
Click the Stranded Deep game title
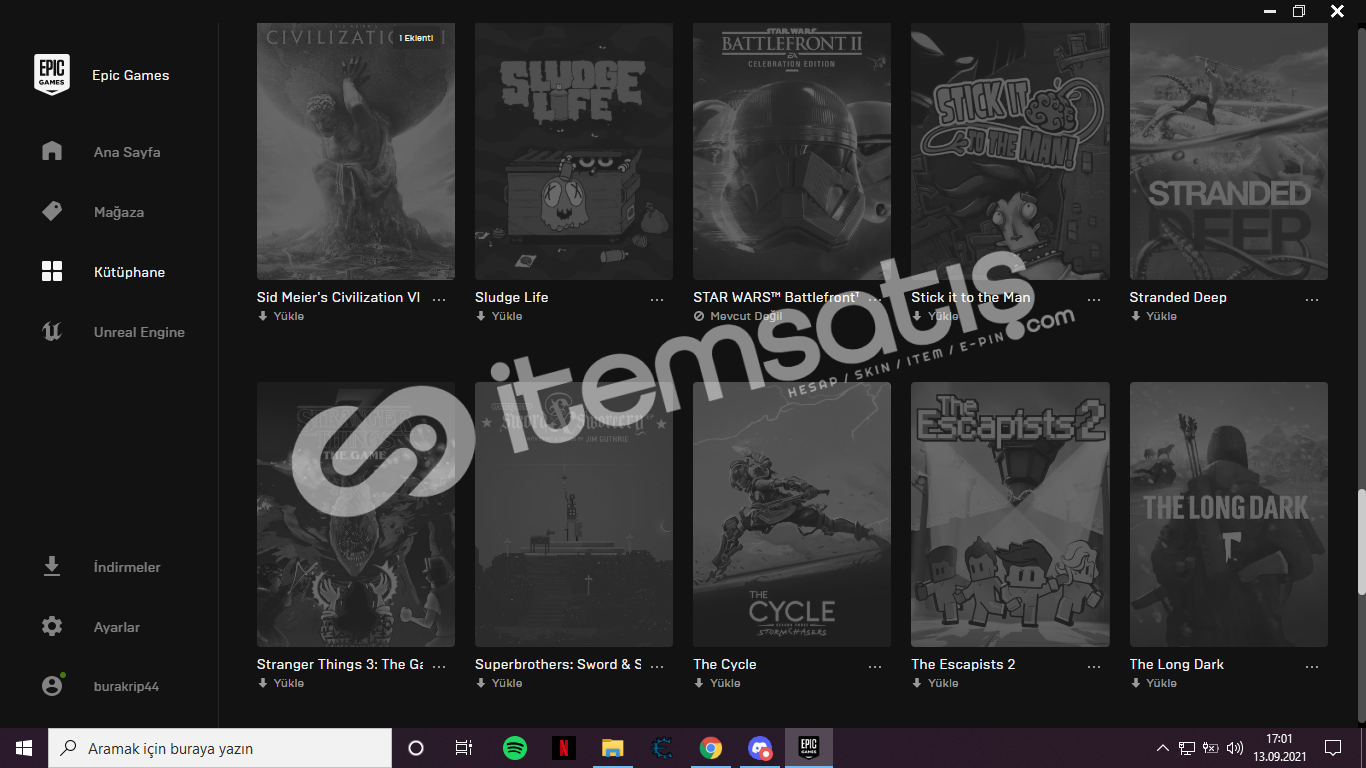click(x=1178, y=297)
